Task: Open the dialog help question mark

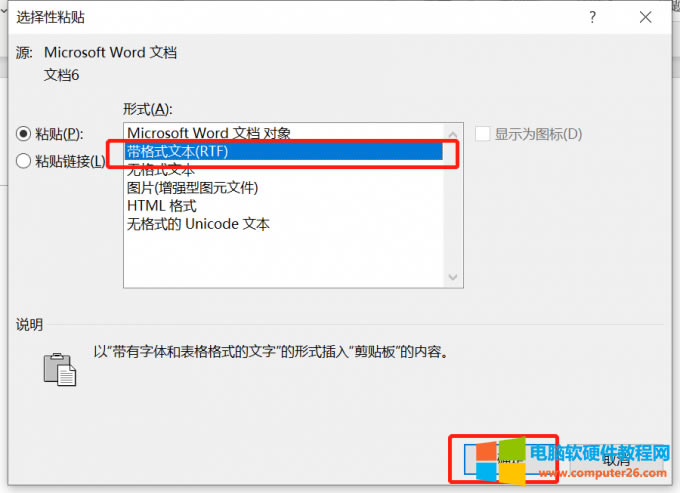Action: coord(592,17)
